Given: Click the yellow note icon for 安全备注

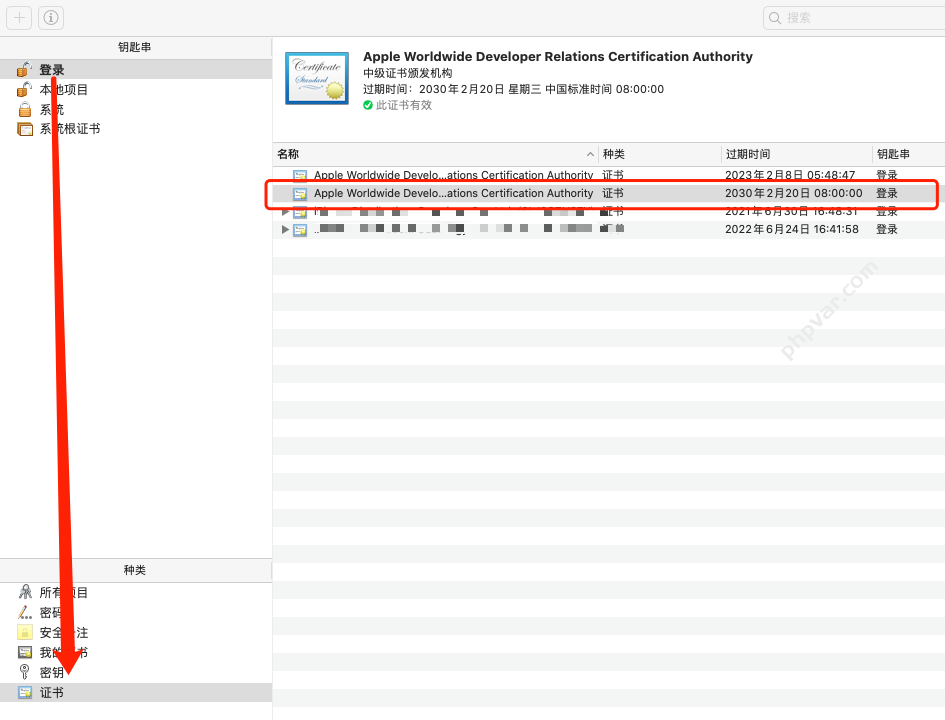Looking at the screenshot, I should pos(25,632).
